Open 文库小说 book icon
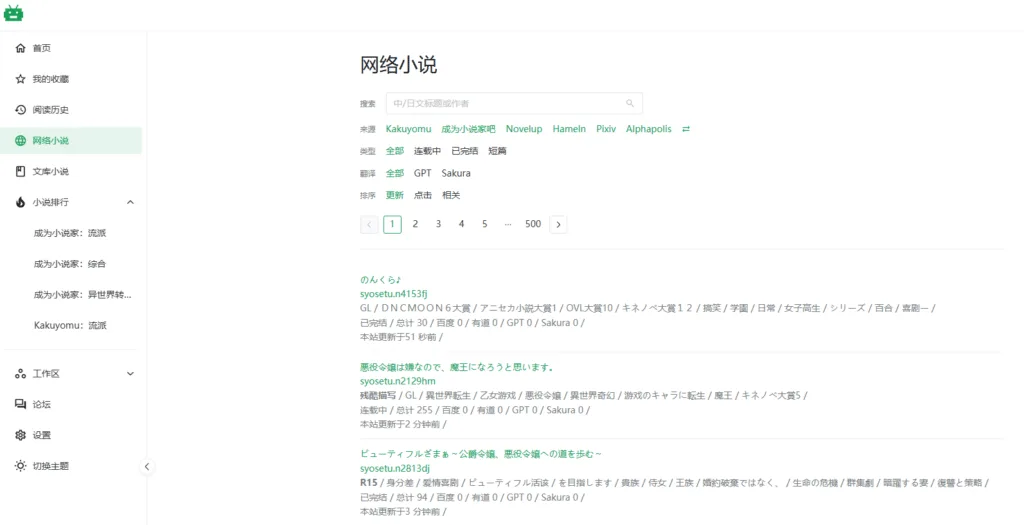 coord(21,172)
